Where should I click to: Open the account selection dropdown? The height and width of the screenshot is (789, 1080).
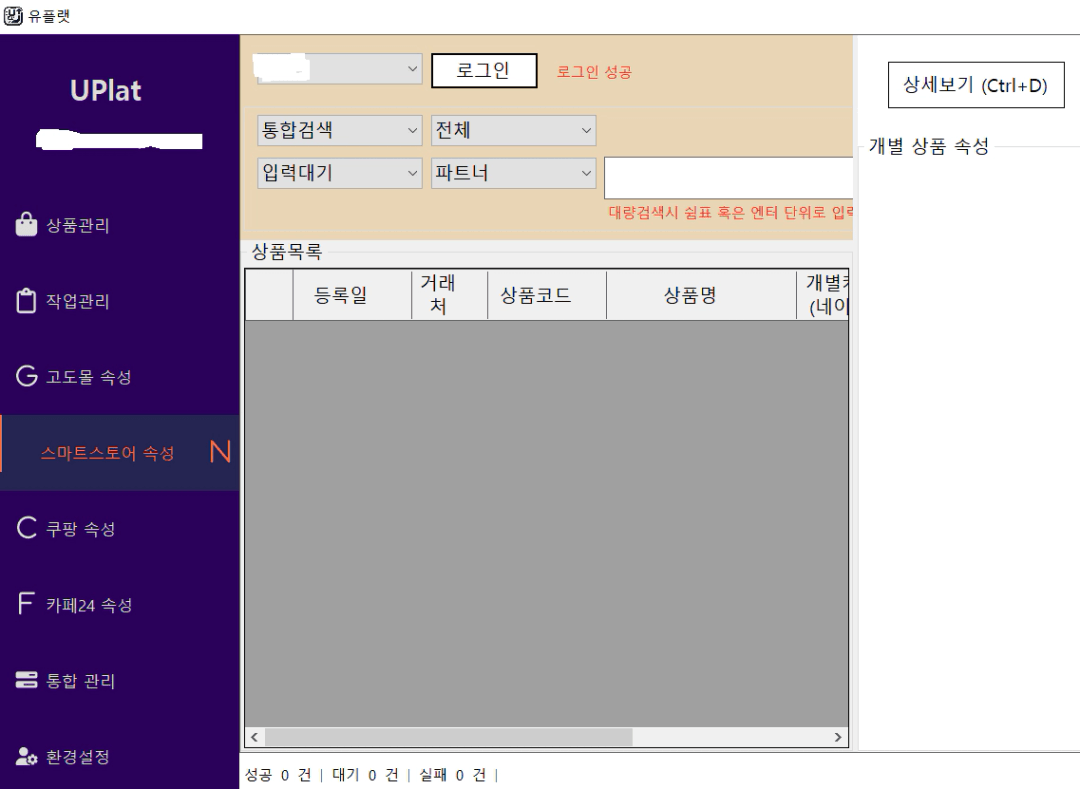pos(339,69)
